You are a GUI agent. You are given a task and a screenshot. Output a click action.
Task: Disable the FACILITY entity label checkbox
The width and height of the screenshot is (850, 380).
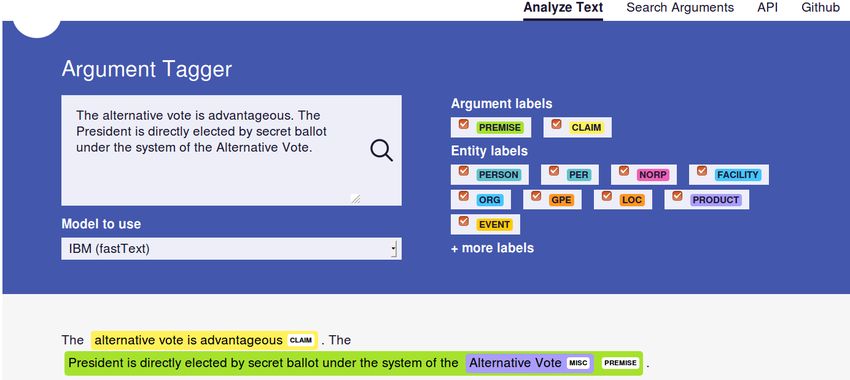[702, 171]
